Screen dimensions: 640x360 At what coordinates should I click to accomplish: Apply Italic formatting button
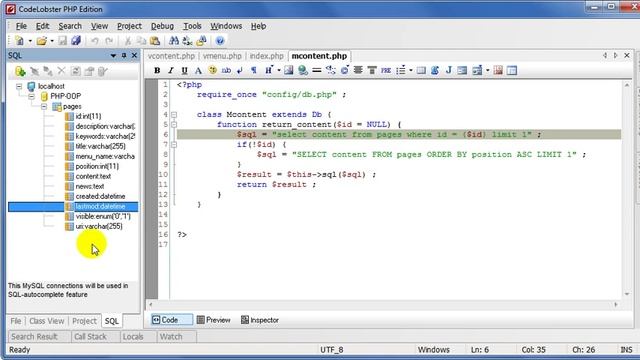tap(171, 70)
